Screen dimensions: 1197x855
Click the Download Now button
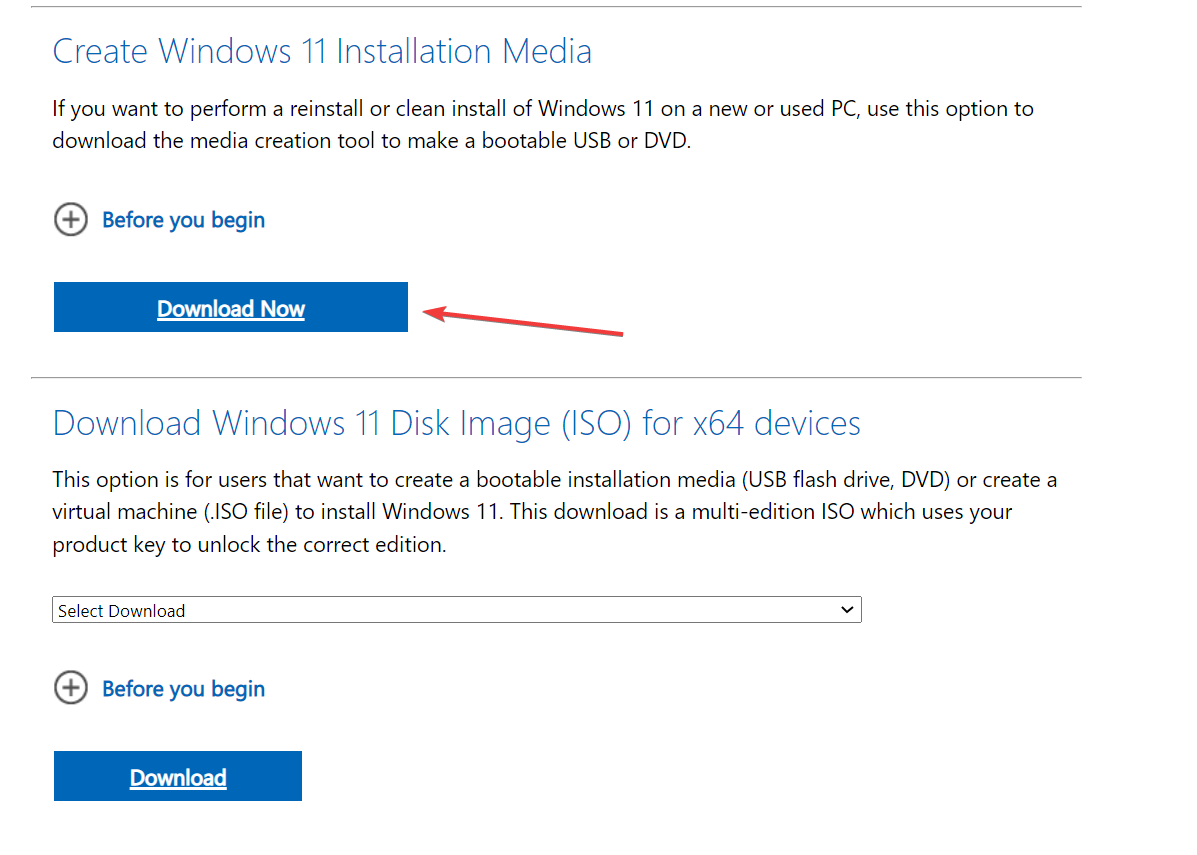click(x=231, y=307)
